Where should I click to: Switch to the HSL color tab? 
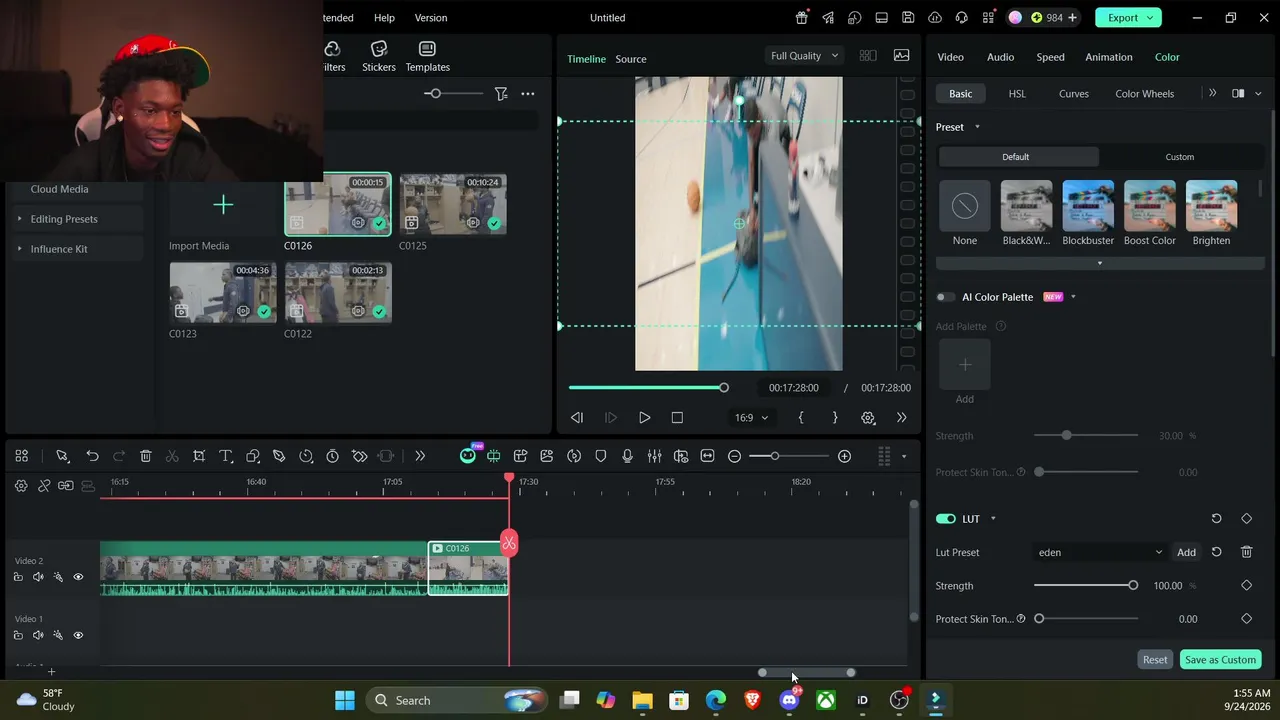[x=1017, y=94]
